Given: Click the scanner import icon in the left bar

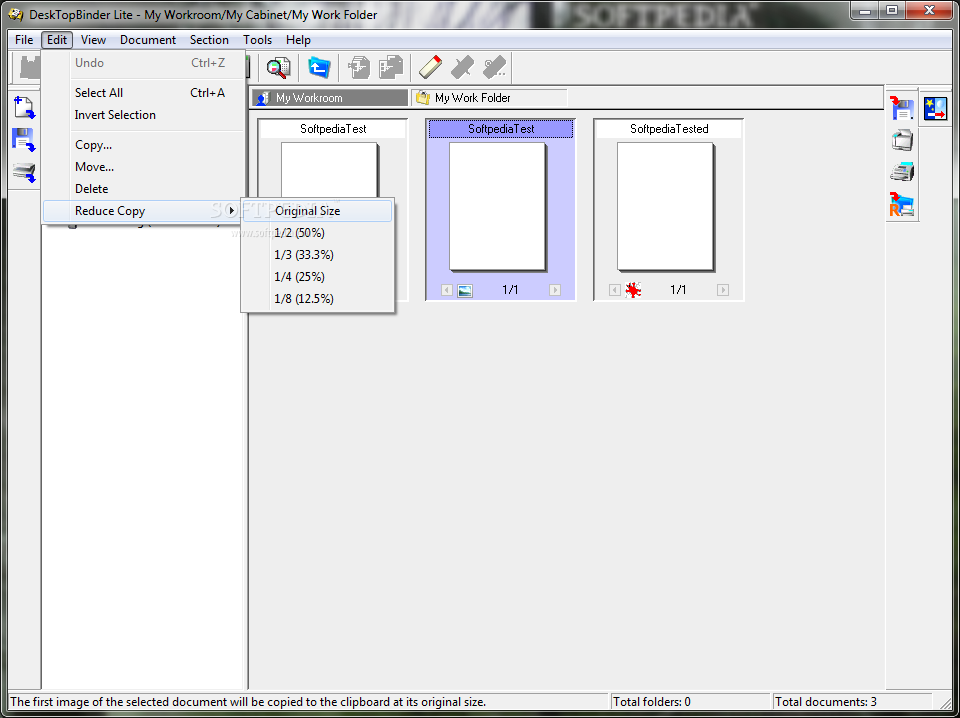Looking at the screenshot, I should pos(24,171).
